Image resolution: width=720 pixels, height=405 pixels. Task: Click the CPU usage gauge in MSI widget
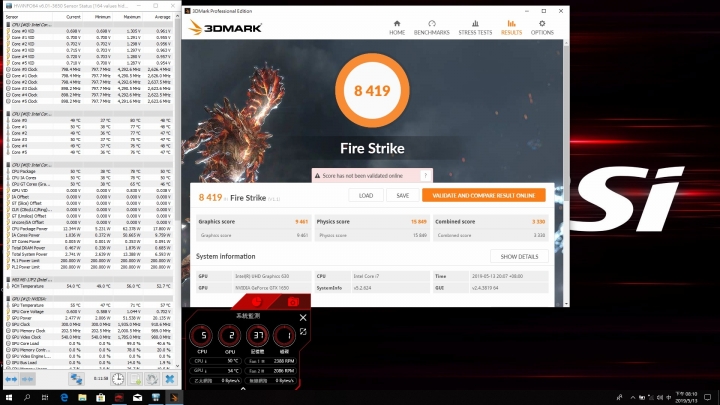(202, 336)
